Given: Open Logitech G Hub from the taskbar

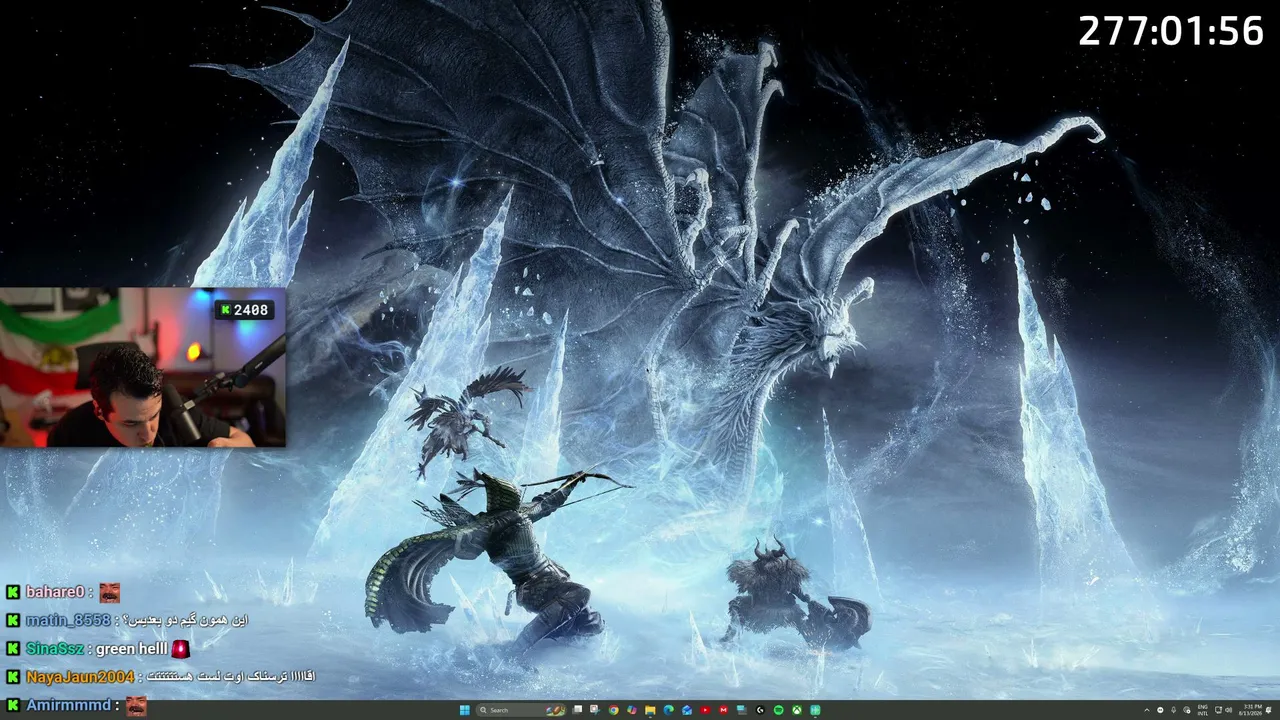Looking at the screenshot, I should pyautogui.click(x=760, y=710).
